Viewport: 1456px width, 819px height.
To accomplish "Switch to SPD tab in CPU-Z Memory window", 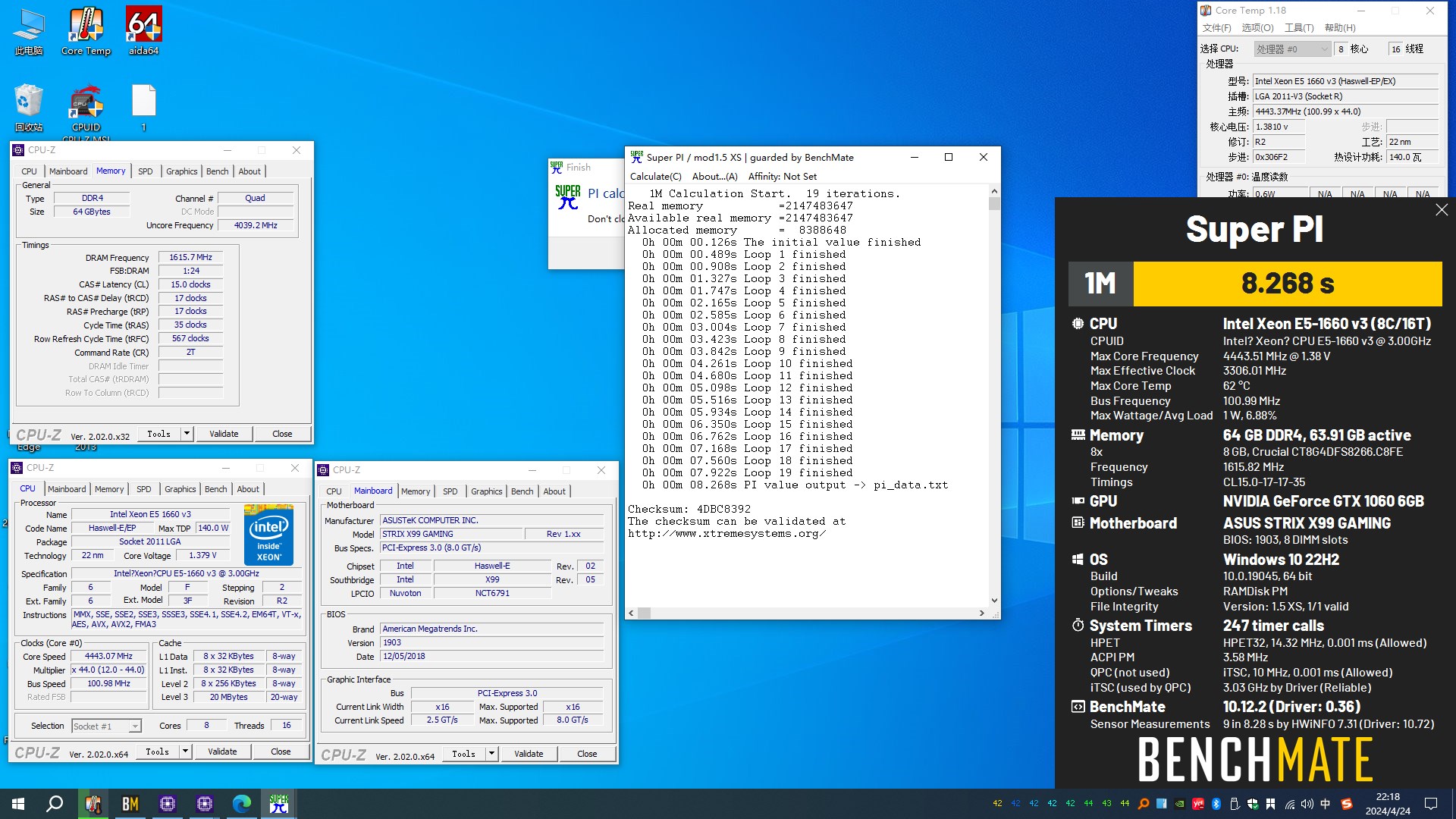I will tap(146, 171).
